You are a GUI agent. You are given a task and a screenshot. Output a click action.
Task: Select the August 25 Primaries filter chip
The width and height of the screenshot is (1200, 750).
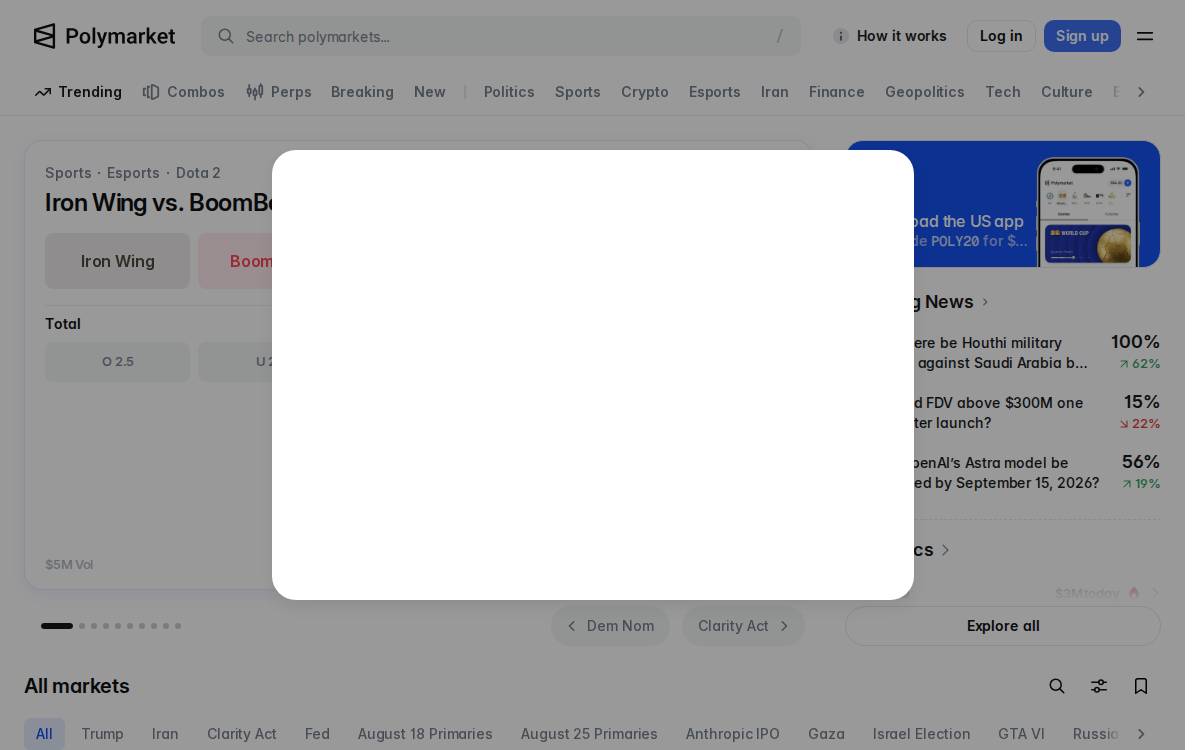click(x=589, y=734)
